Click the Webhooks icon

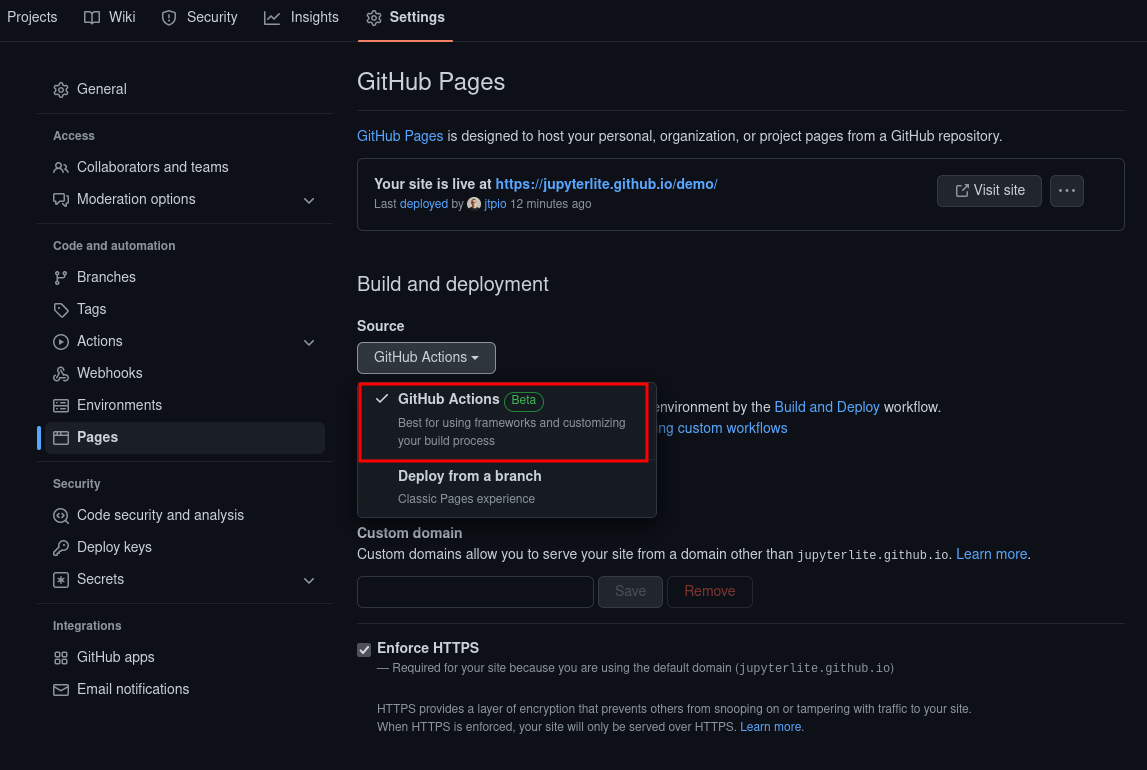(x=61, y=373)
